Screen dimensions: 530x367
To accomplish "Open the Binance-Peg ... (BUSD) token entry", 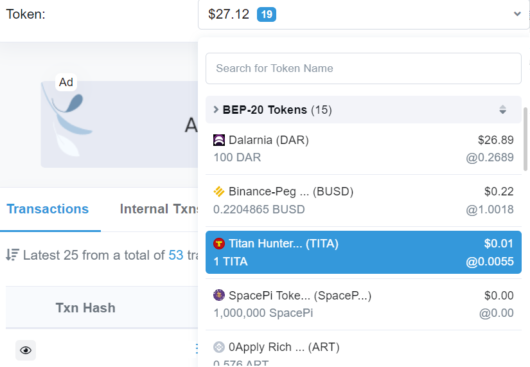I will 363,200.
